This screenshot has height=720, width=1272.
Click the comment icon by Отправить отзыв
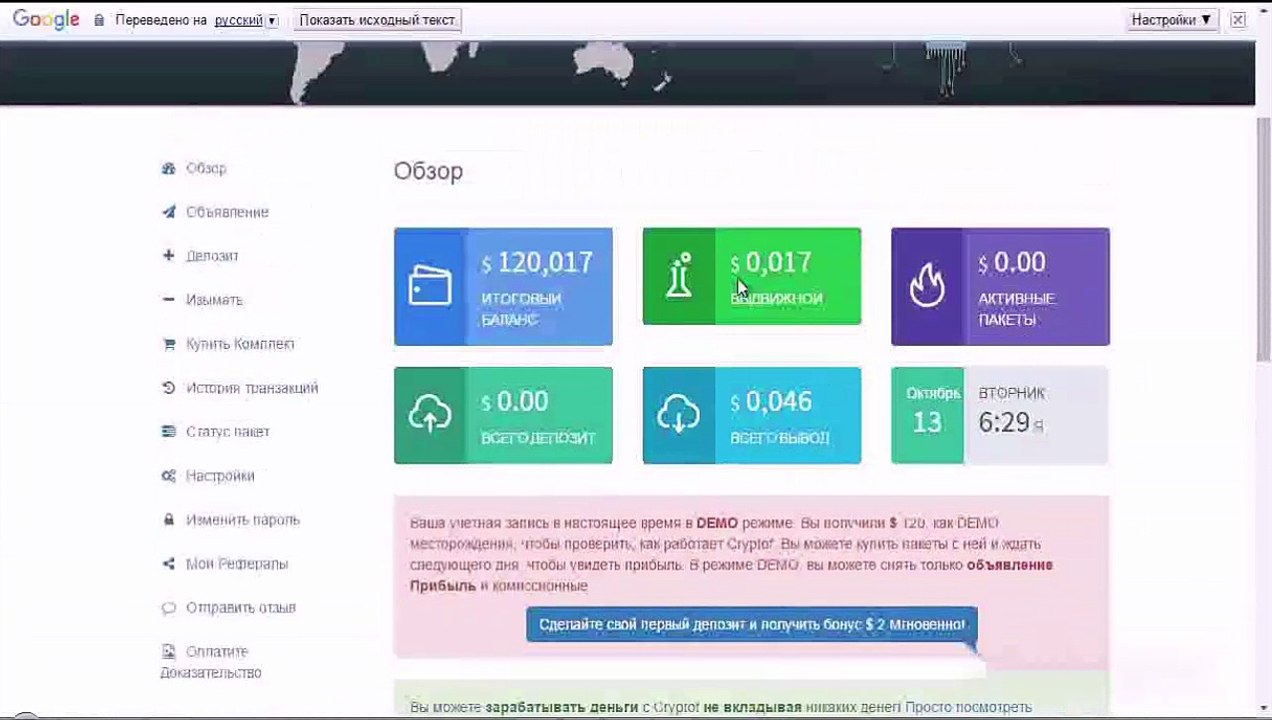[x=168, y=608]
